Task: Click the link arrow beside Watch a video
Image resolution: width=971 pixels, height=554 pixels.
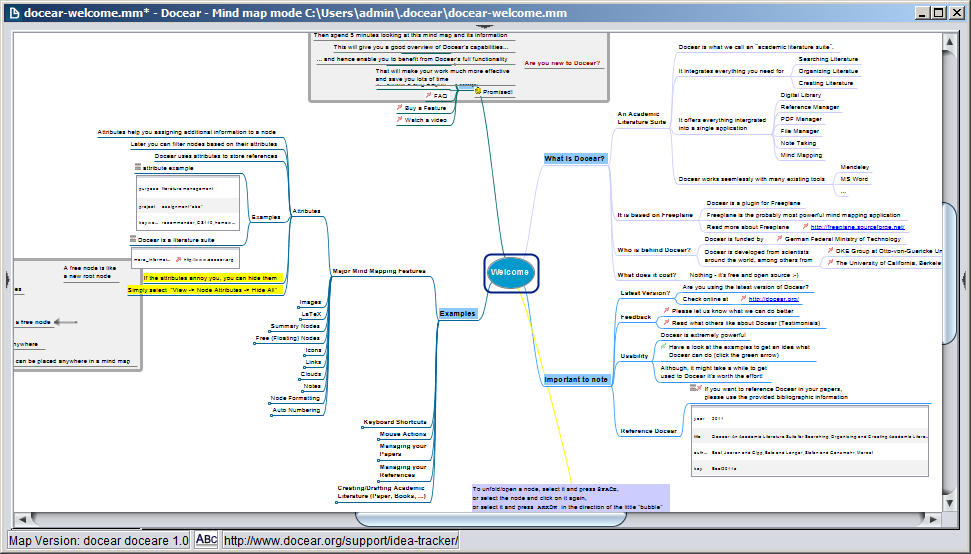Action: point(400,119)
